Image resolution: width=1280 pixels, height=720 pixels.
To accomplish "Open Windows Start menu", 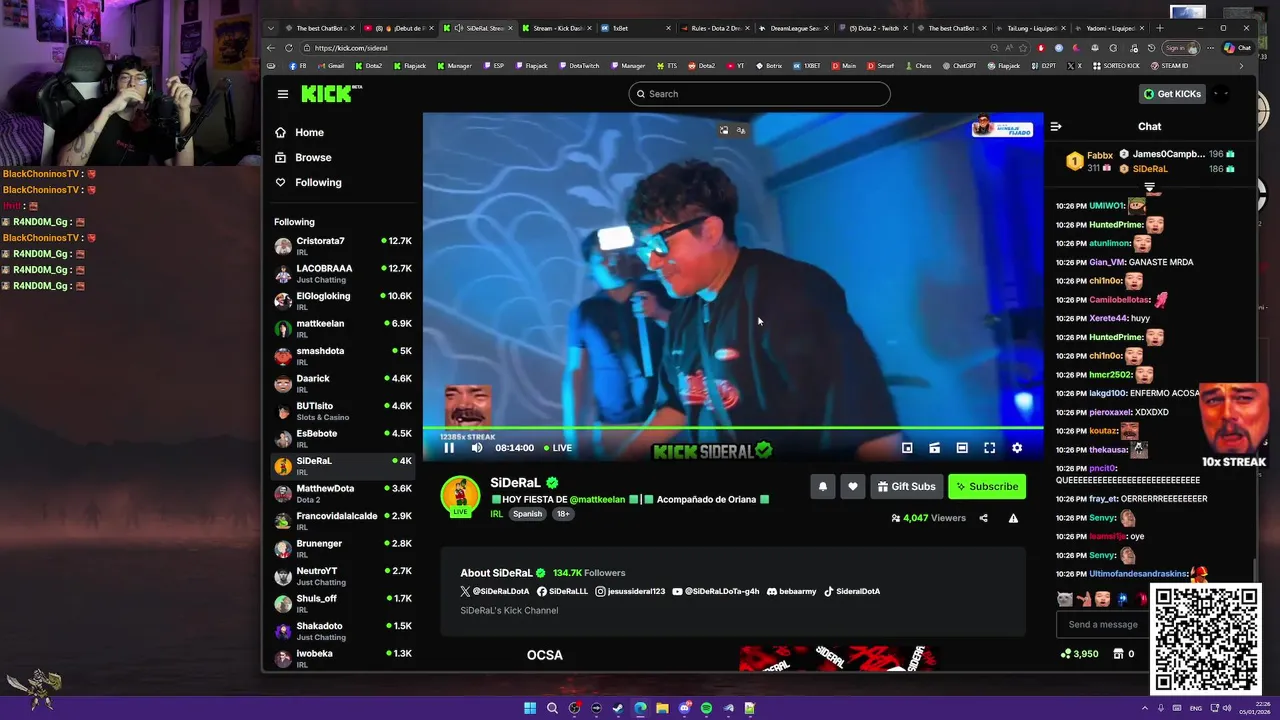I will 530,709.
